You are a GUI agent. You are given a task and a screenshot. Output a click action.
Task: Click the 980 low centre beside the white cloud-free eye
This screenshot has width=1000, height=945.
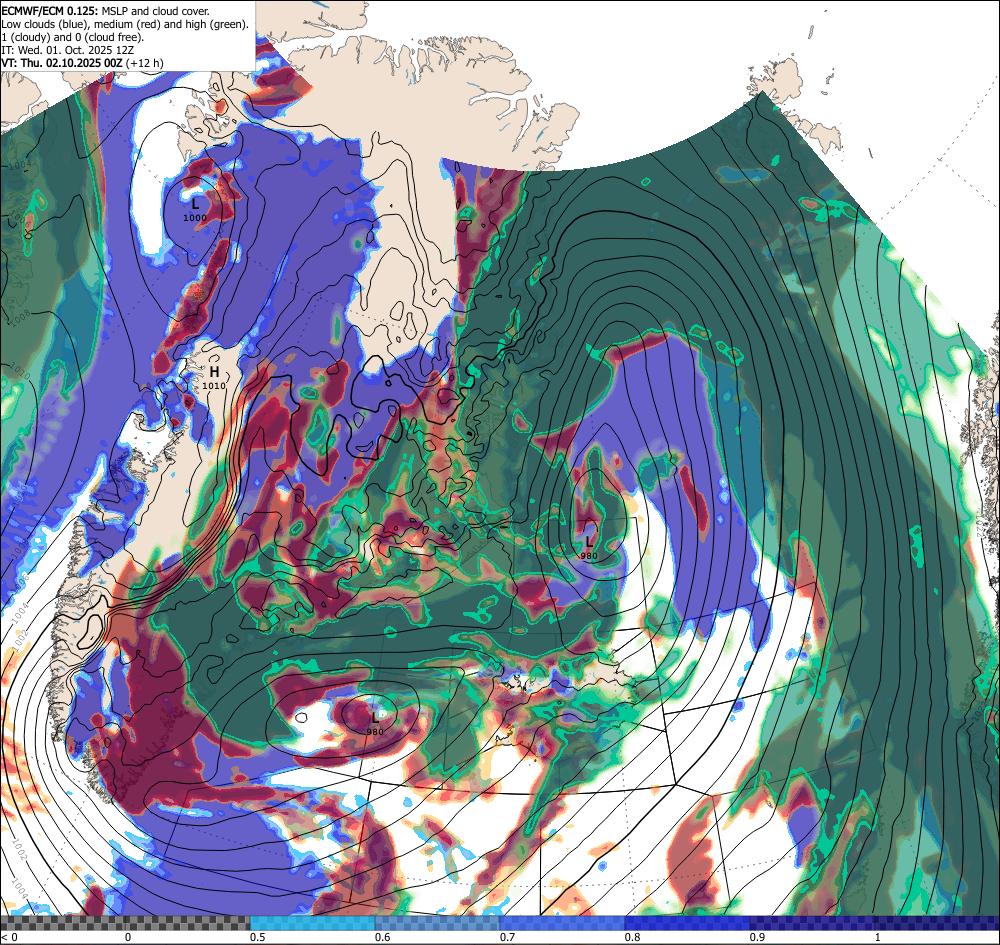point(375,718)
